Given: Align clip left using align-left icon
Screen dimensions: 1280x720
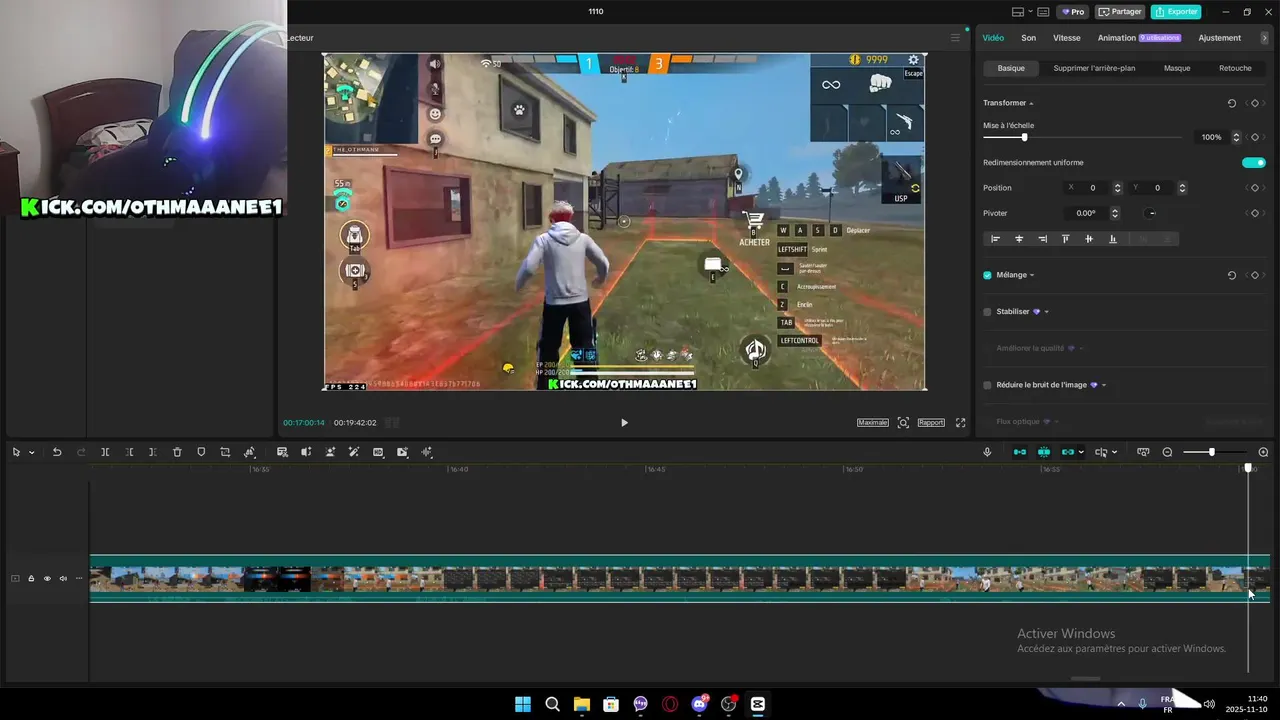Looking at the screenshot, I should (995, 239).
